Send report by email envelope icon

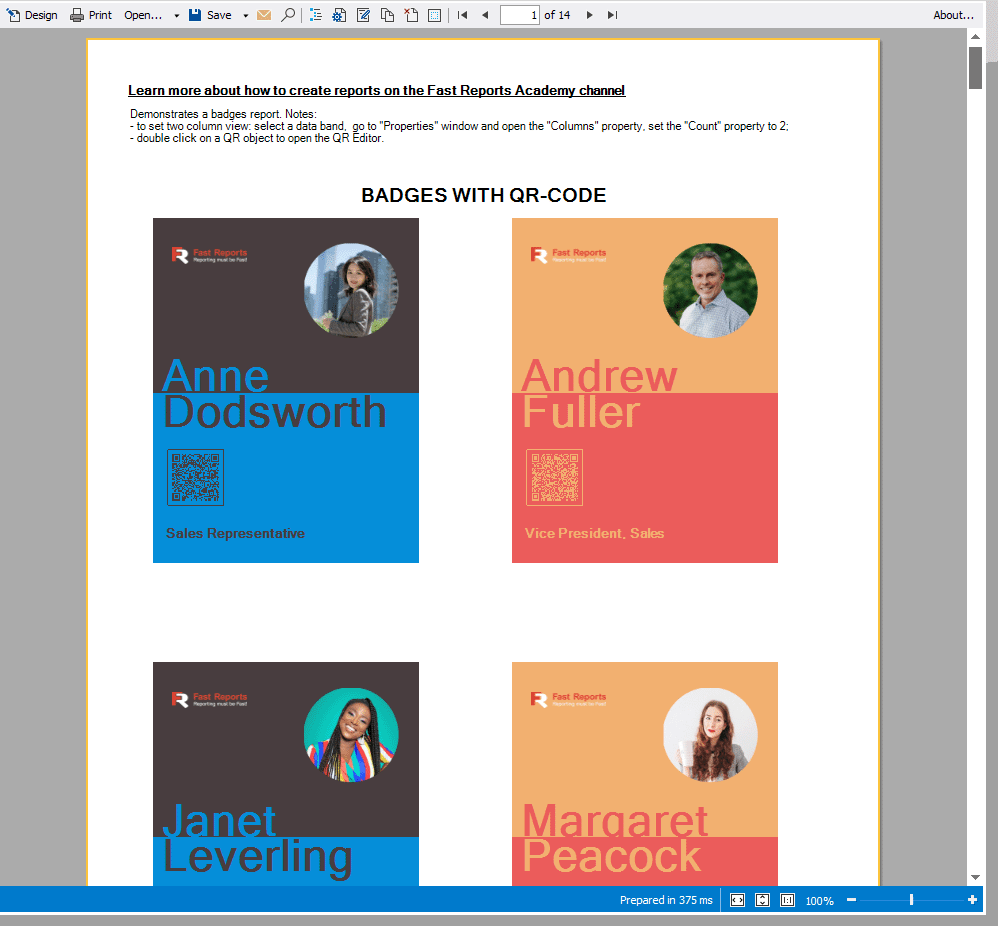tap(264, 15)
